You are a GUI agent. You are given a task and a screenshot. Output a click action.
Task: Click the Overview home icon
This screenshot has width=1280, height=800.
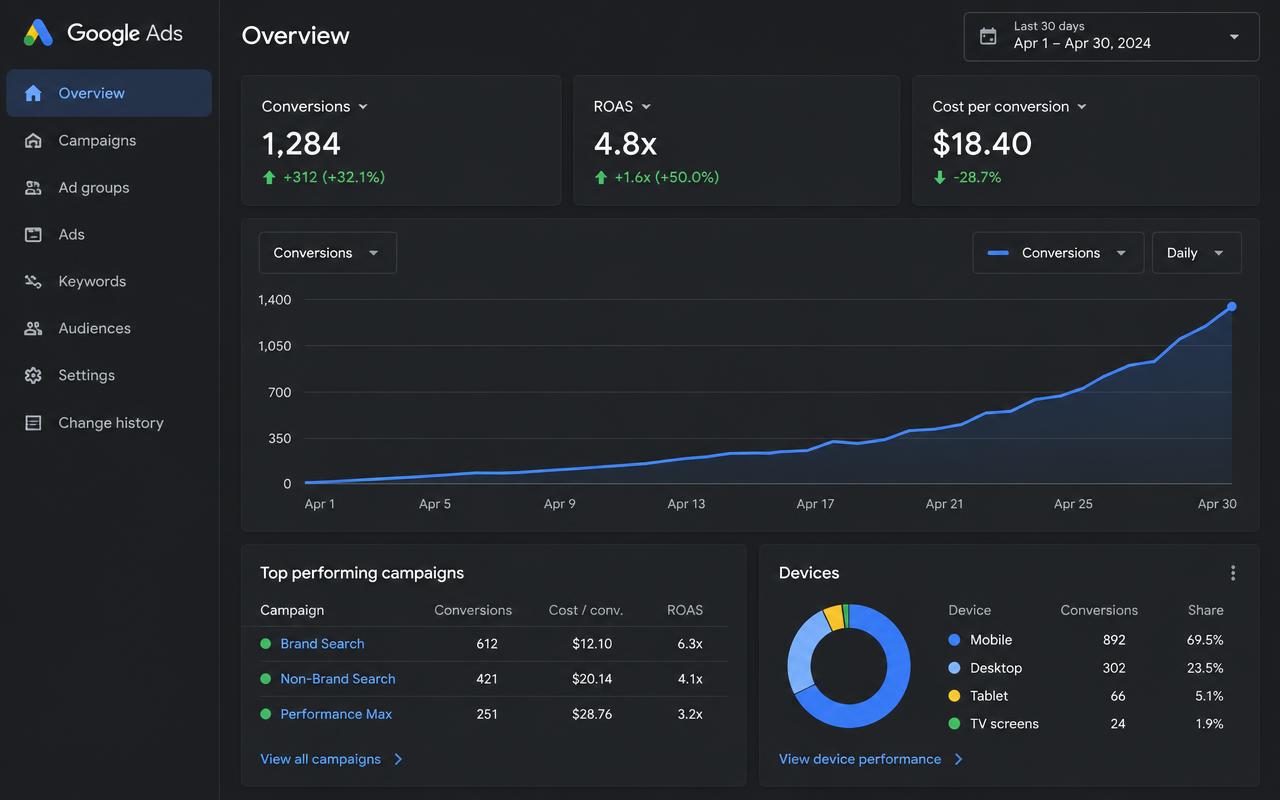(x=33, y=93)
